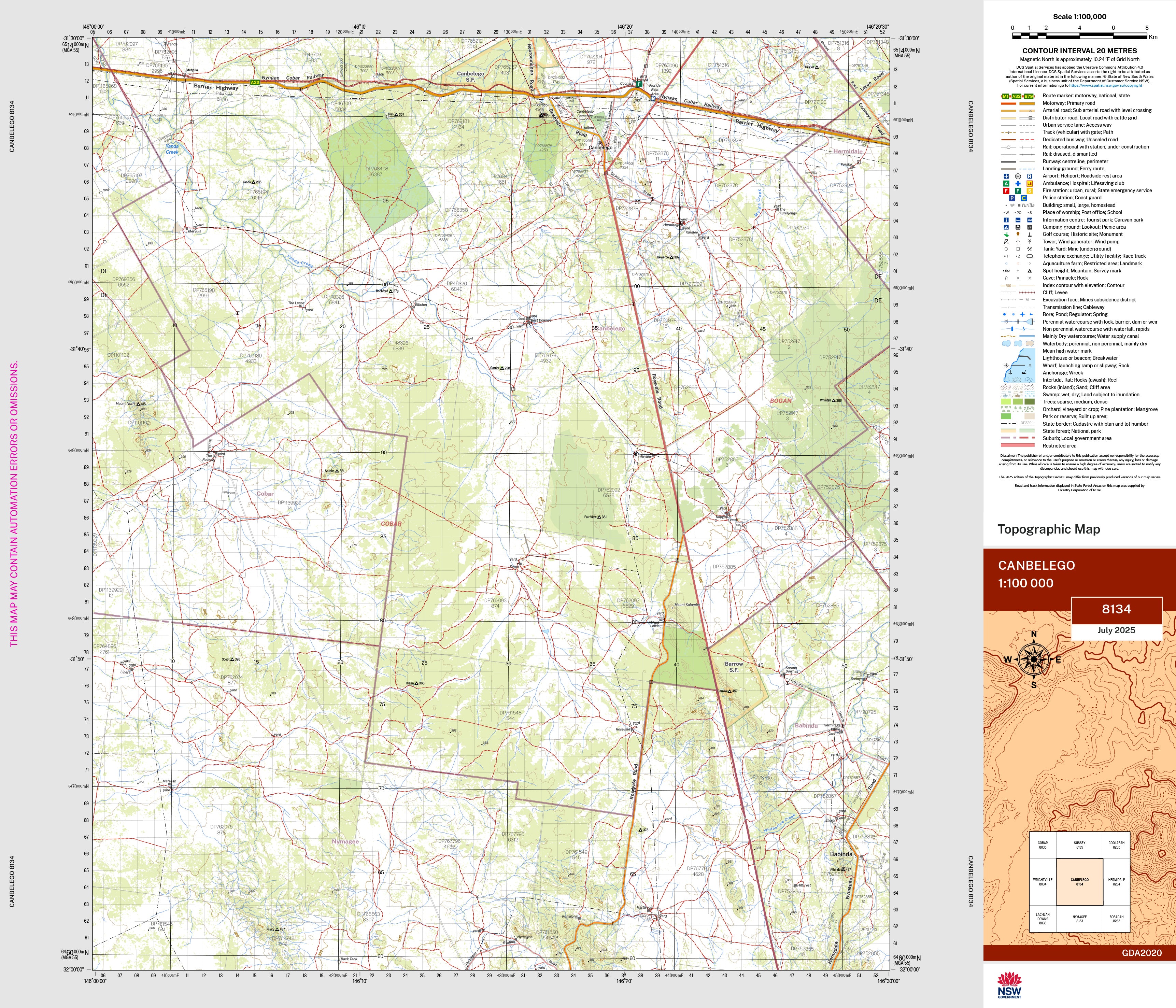This screenshot has height=1008, width=1176.
Task: Click the Mine (underground) legend symbol
Action: coord(1030,249)
